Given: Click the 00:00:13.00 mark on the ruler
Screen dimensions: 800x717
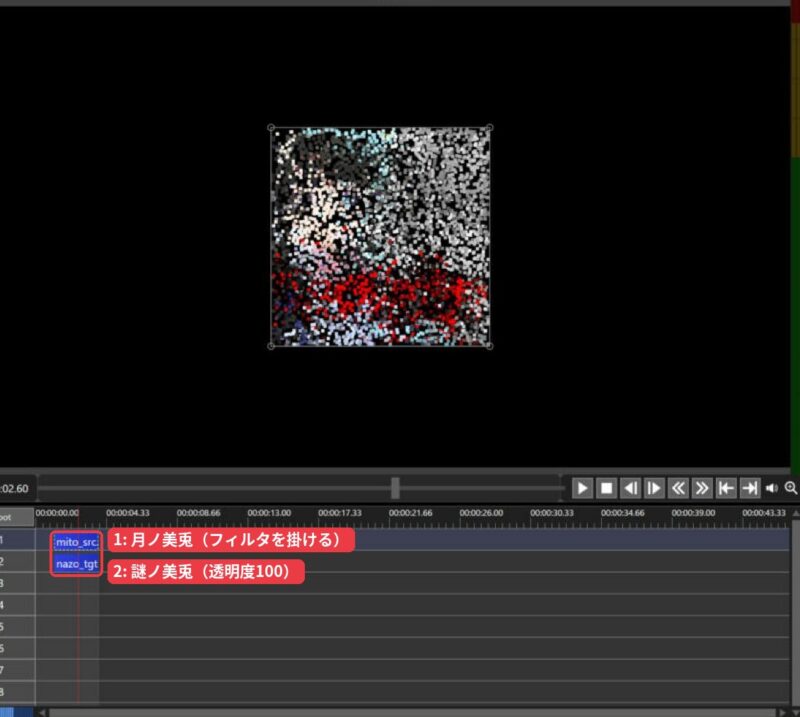Looking at the screenshot, I should [269, 513].
